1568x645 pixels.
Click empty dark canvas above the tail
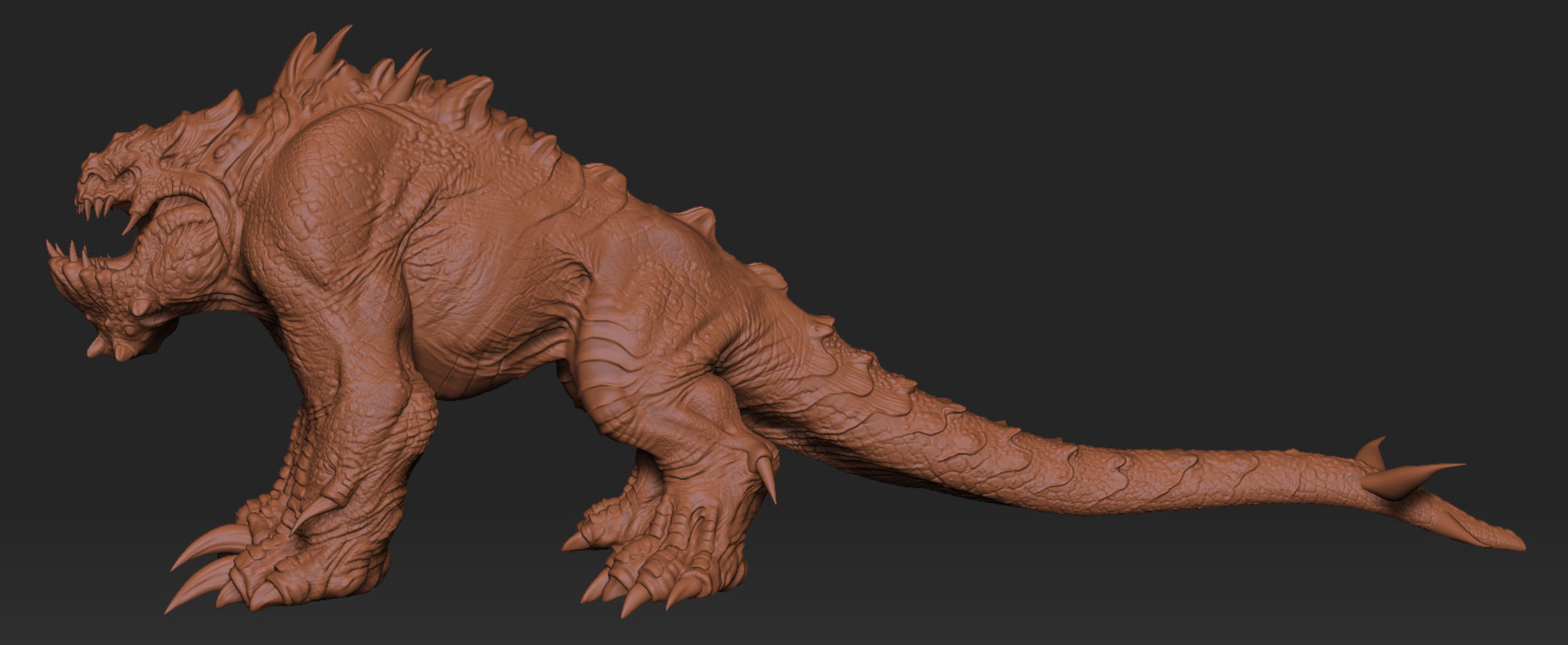click(x=1163, y=208)
